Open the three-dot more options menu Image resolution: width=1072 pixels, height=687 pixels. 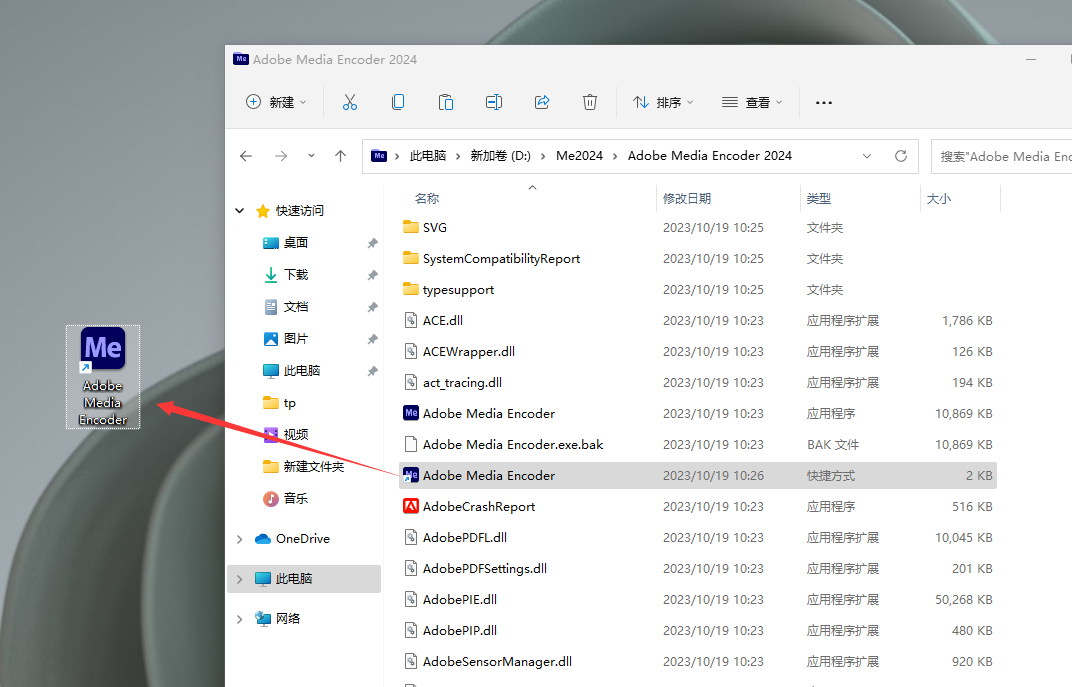(x=824, y=103)
